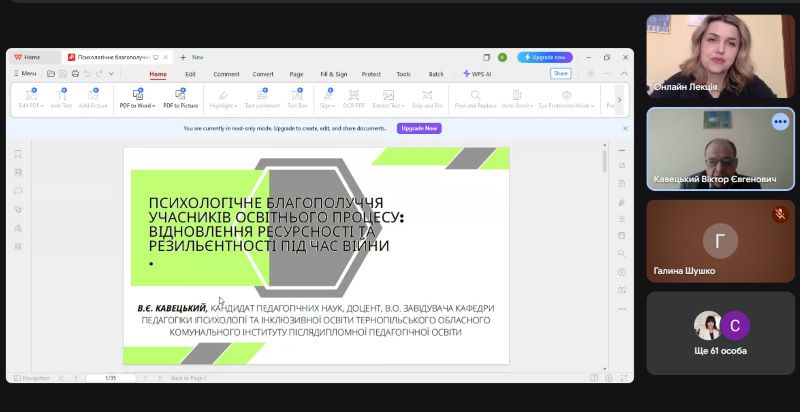Activate the Snip and Pin tool
800x412 pixels.
tap(427, 99)
